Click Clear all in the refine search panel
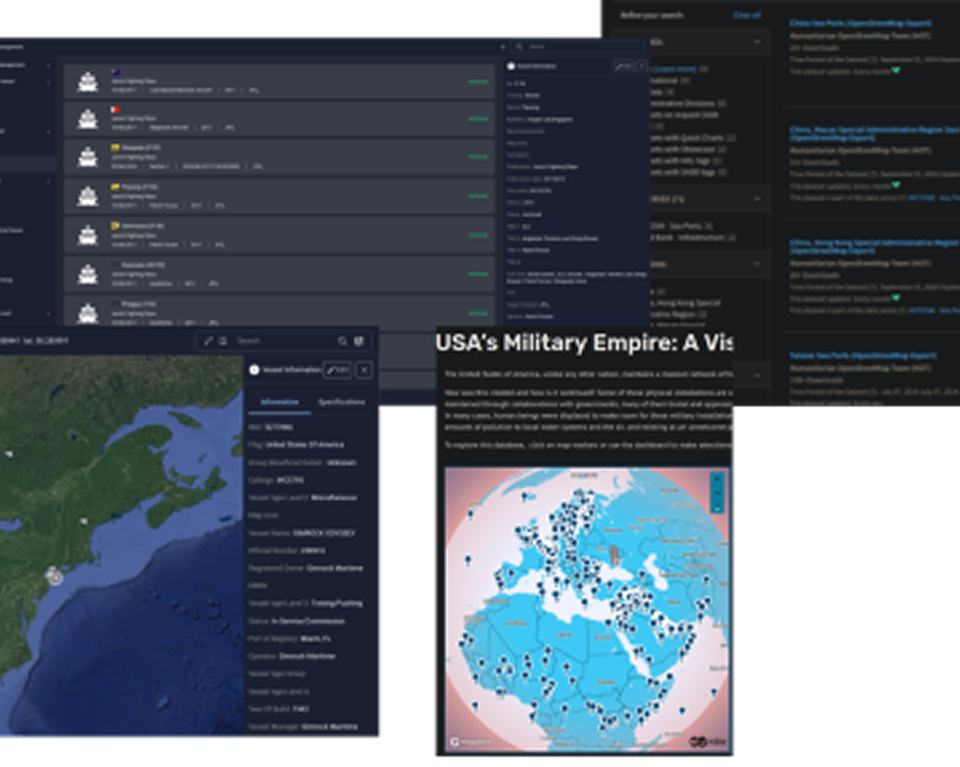Image resolution: width=960 pixels, height=767 pixels. pos(746,15)
